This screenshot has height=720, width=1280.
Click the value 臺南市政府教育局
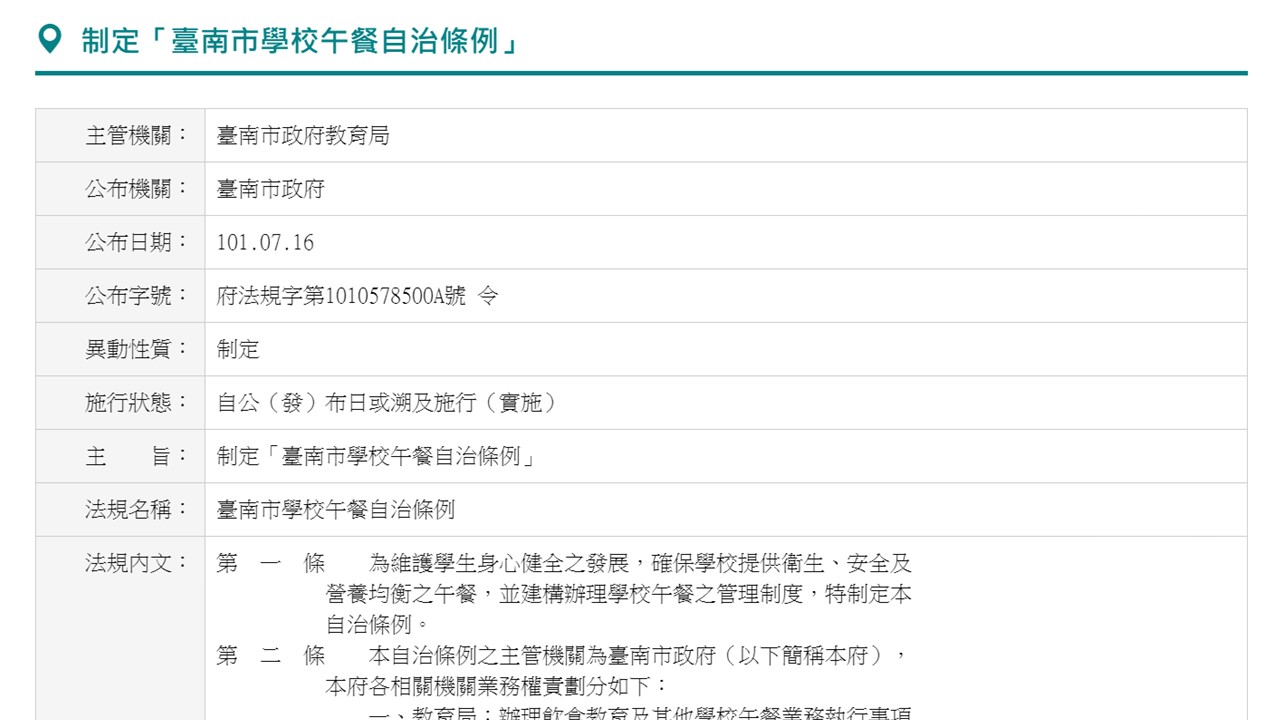coord(303,135)
